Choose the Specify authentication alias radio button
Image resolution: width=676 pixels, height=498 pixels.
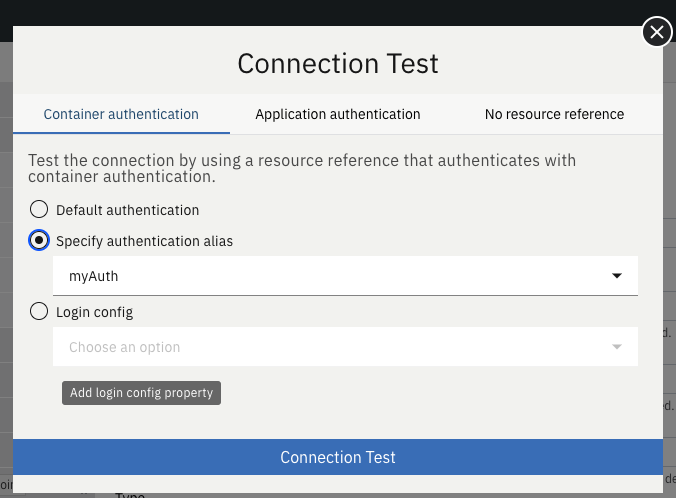click(39, 240)
